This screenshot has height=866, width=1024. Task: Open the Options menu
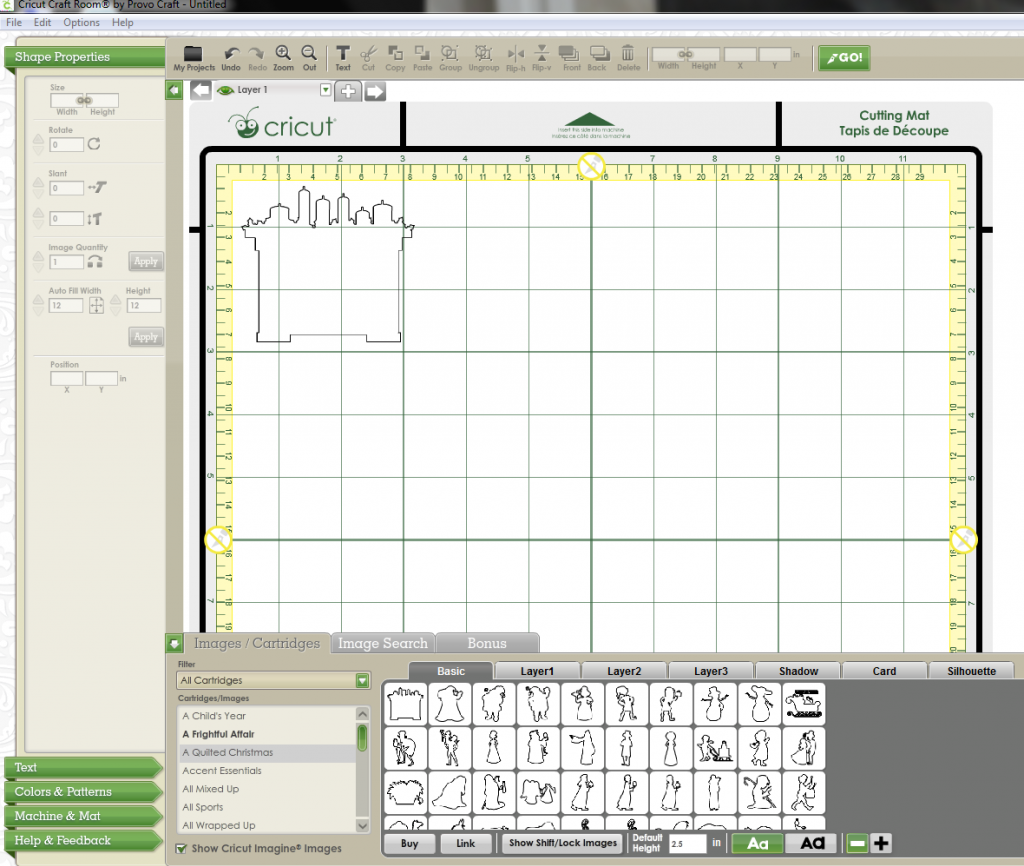(82, 22)
